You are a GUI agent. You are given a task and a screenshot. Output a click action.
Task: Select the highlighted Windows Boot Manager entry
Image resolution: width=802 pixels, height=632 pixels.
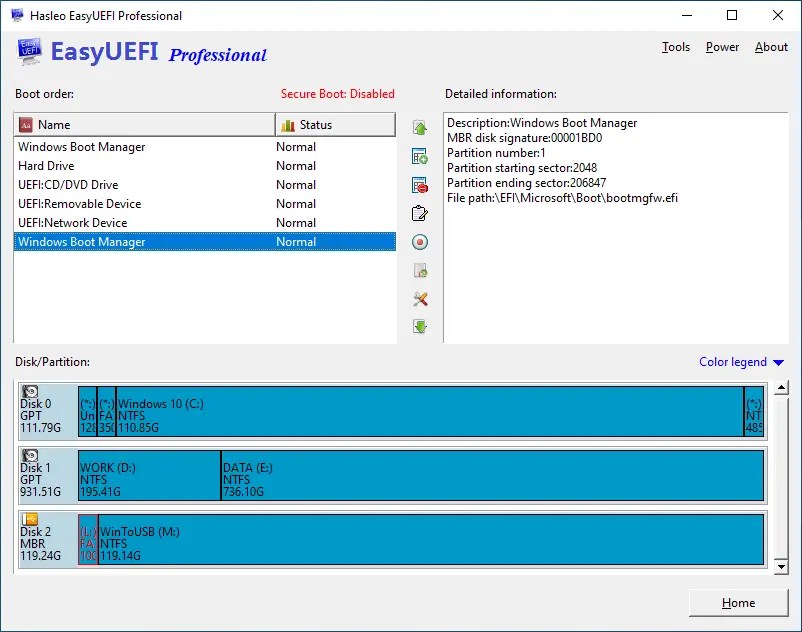pyautogui.click(x=205, y=242)
